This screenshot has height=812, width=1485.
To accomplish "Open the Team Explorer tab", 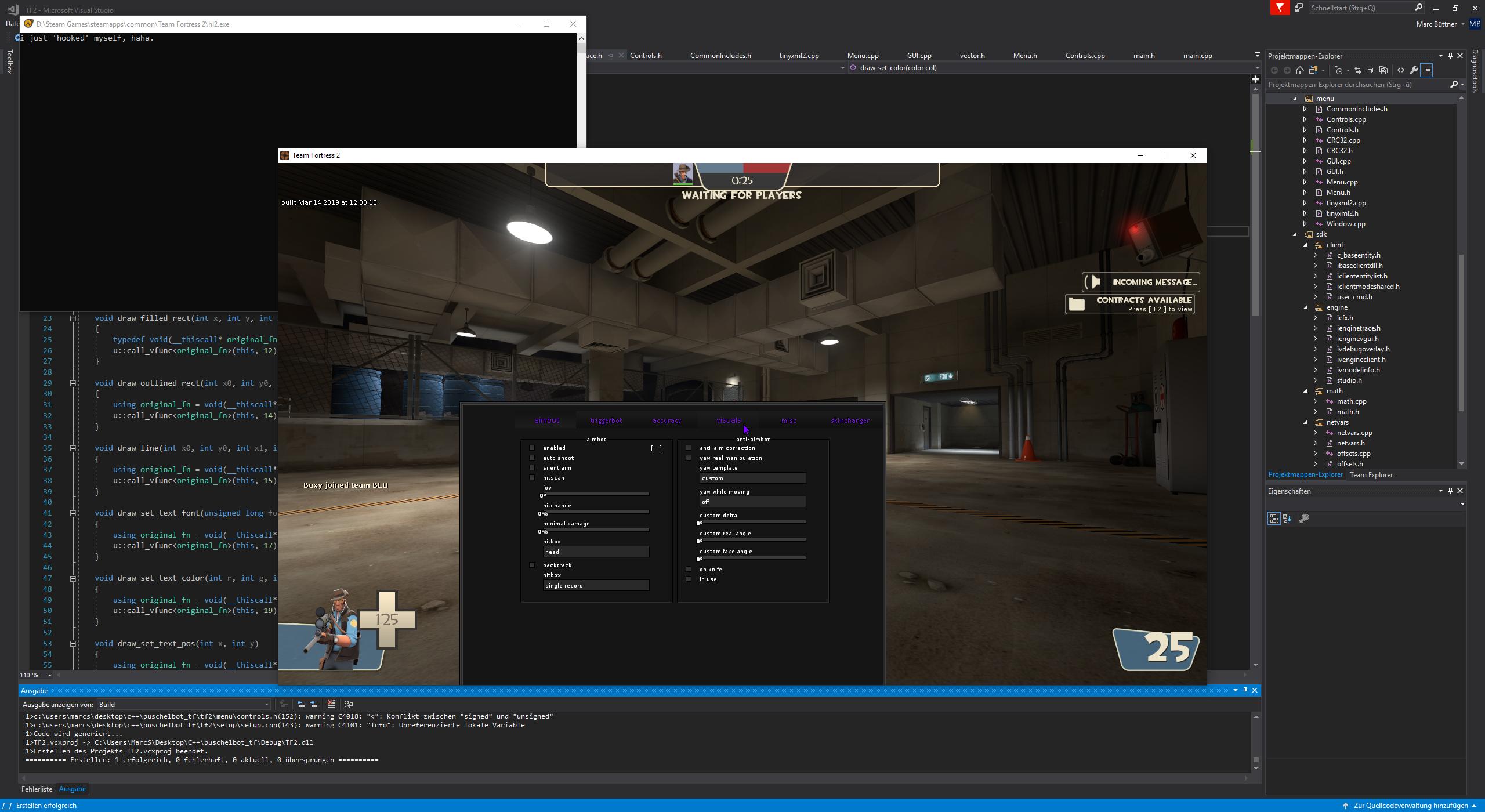I will (x=1371, y=474).
